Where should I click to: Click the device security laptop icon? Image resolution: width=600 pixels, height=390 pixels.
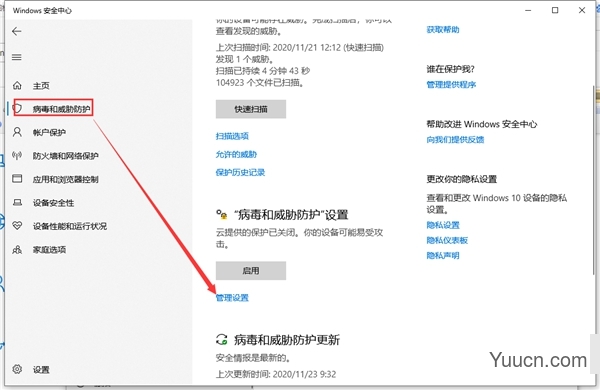tap(17, 202)
